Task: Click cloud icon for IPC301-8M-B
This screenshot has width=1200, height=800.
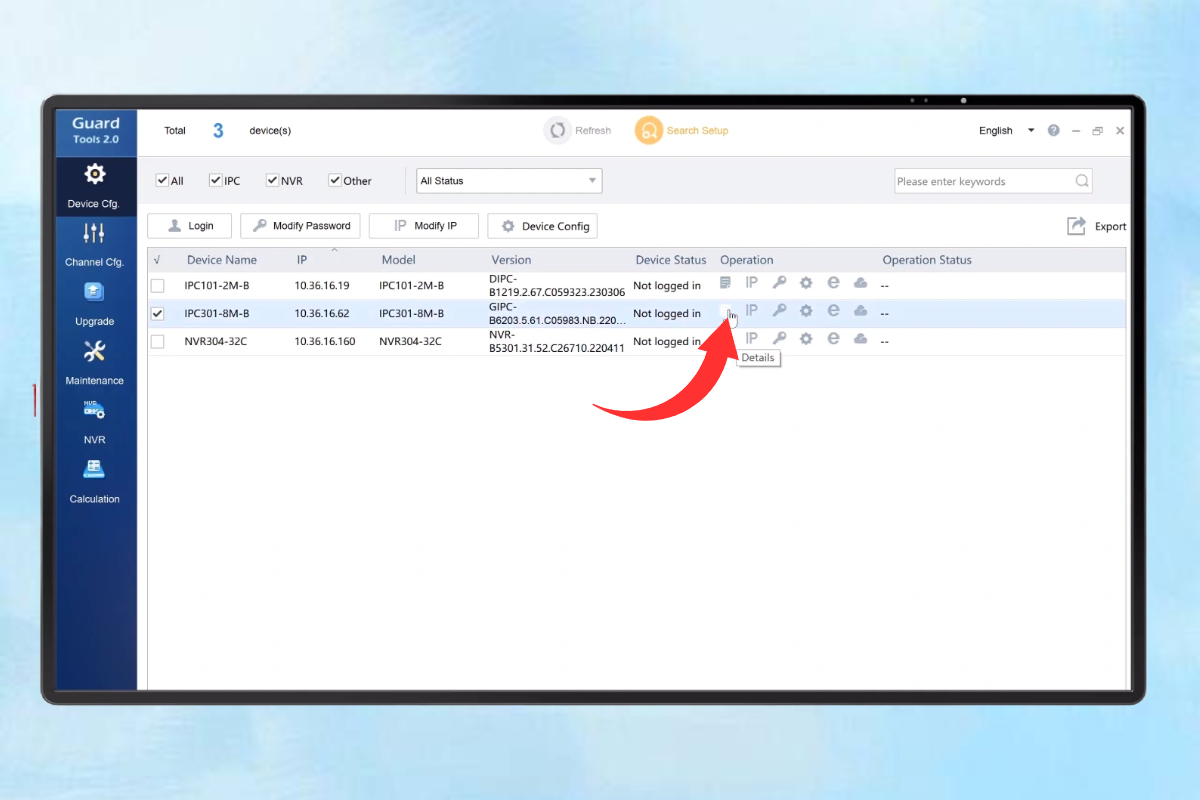Action: (860, 311)
